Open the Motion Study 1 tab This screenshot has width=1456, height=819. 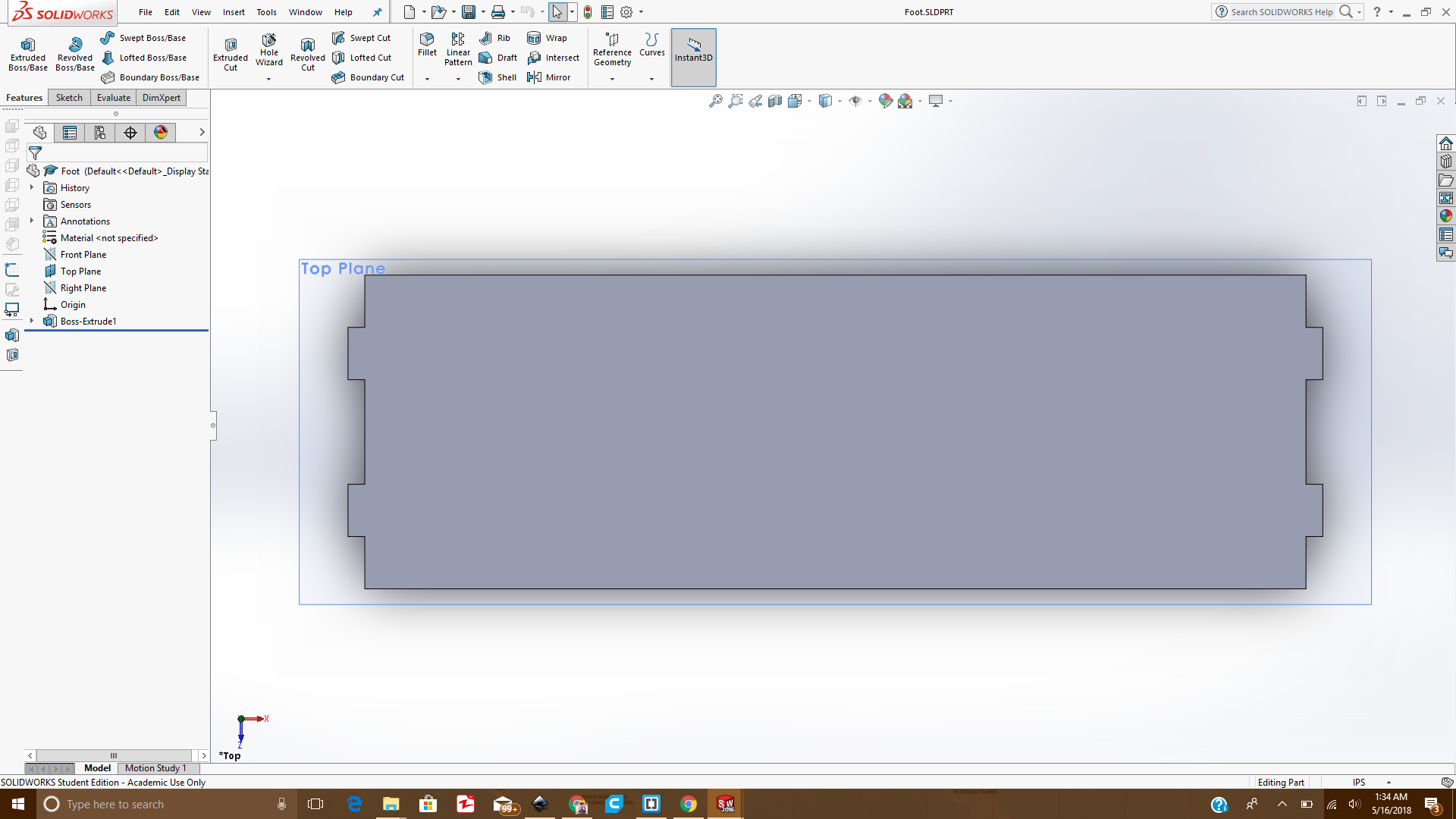pyautogui.click(x=155, y=768)
